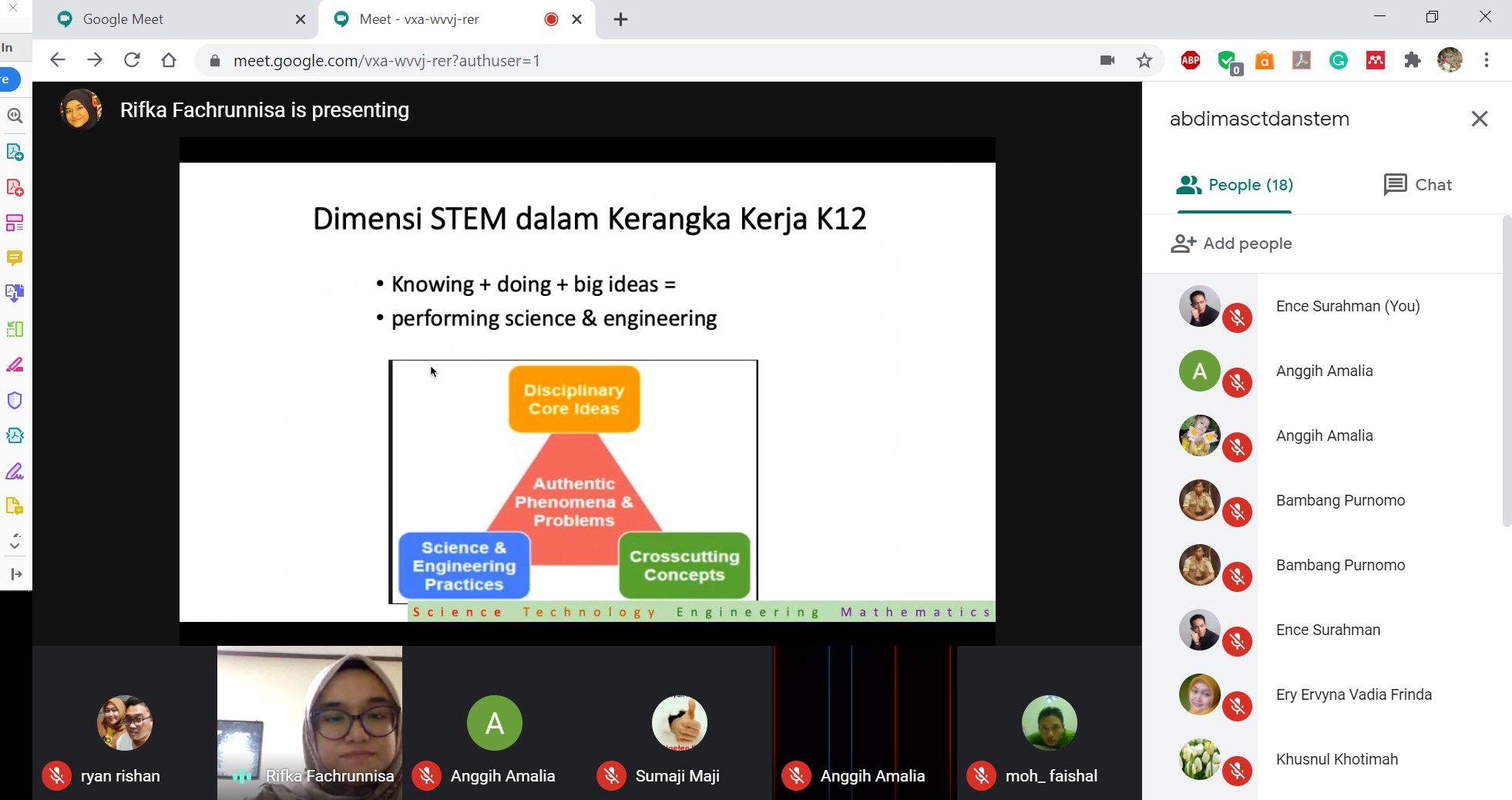Toggle mute icon beside Khusnul Khotimah
Screen dimensions: 1512x800
1237,771
